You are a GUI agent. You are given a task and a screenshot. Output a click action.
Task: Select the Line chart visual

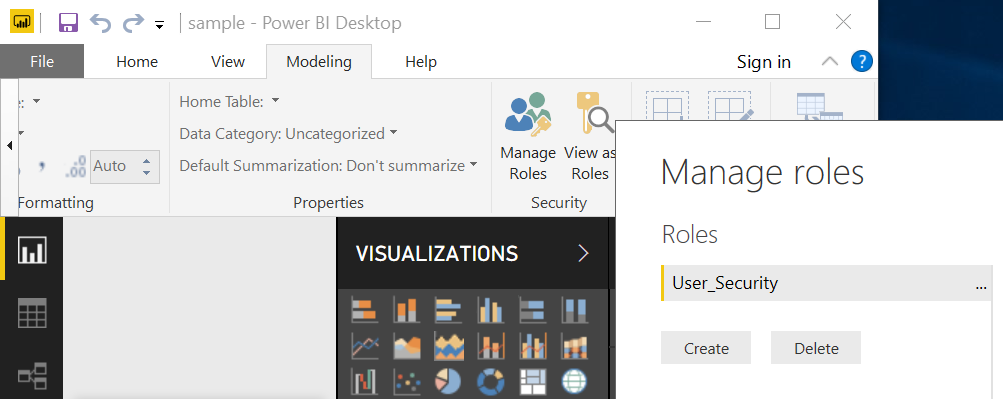pyautogui.click(x=364, y=347)
